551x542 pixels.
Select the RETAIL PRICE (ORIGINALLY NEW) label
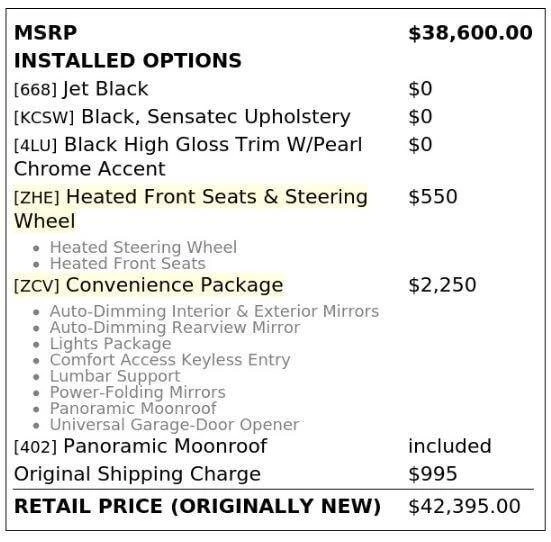pos(197,506)
